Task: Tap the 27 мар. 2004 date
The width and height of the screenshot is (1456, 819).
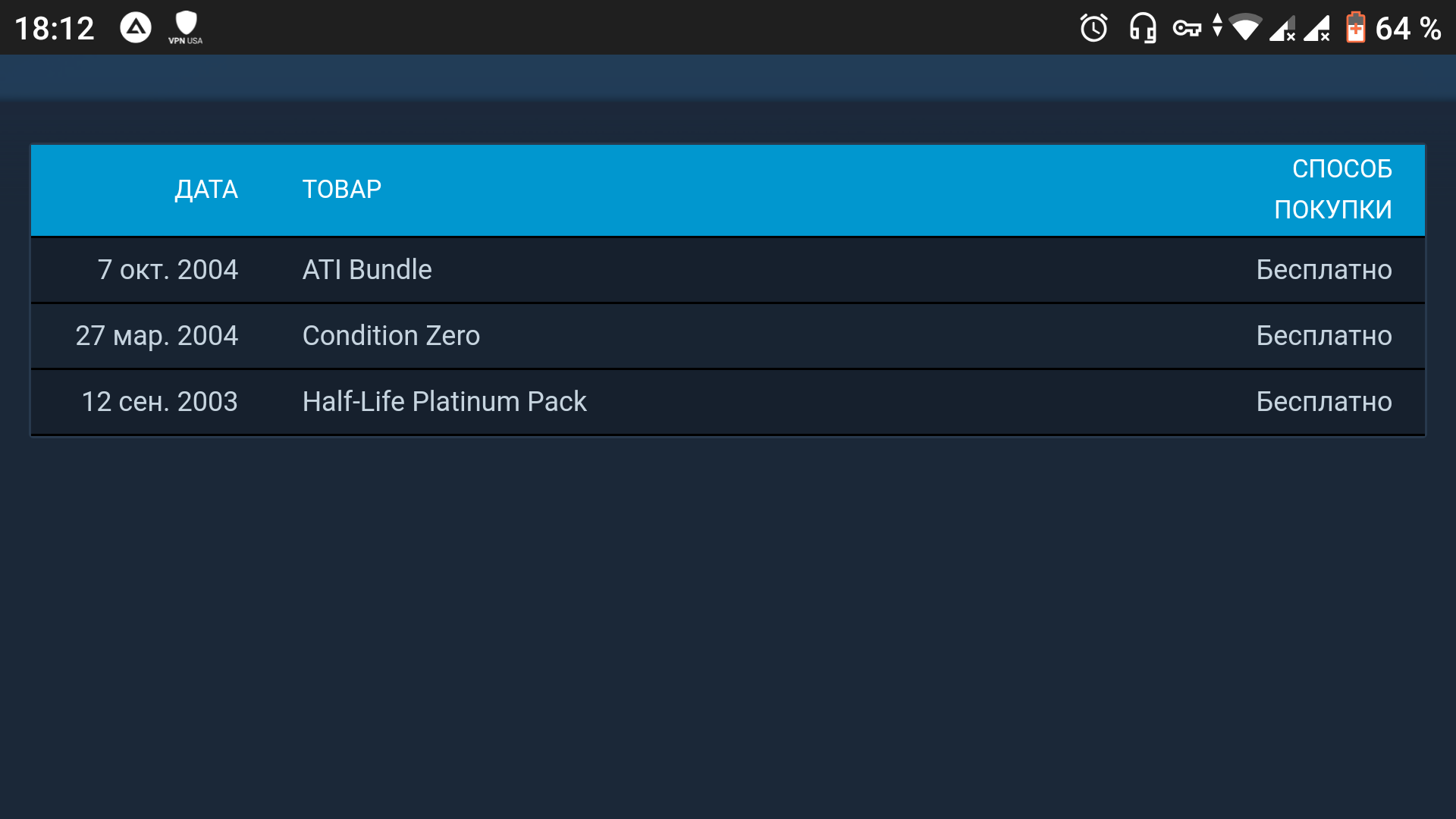Action: (x=157, y=336)
